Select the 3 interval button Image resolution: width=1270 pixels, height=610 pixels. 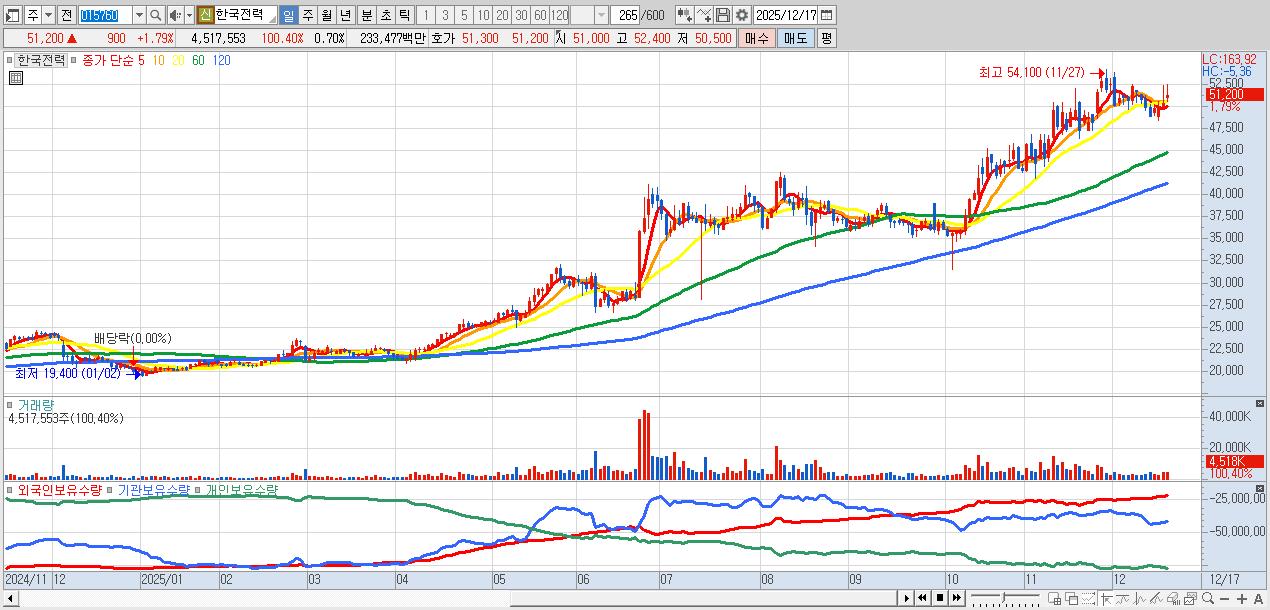point(445,15)
